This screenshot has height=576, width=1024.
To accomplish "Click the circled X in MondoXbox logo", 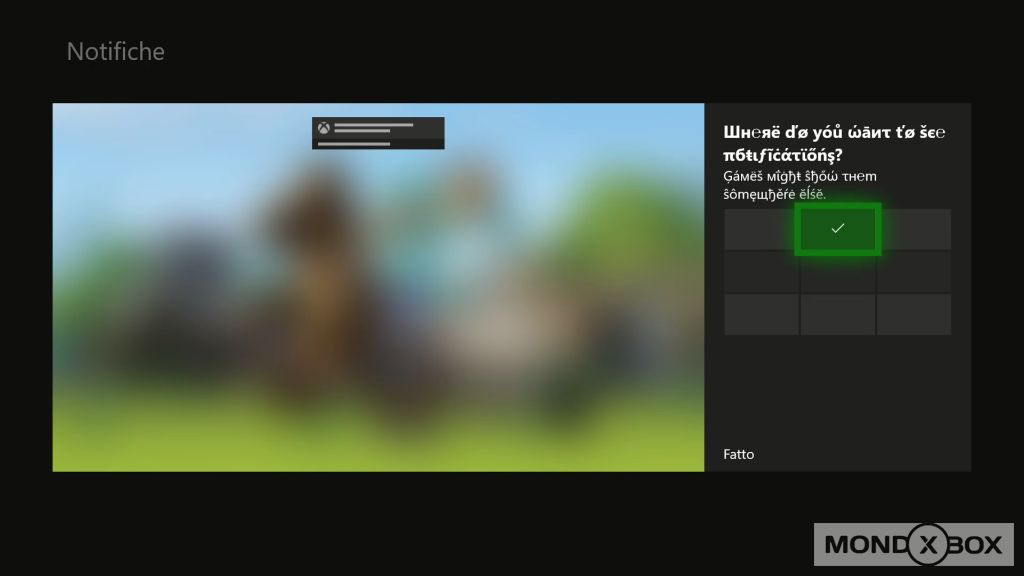I will (x=927, y=545).
